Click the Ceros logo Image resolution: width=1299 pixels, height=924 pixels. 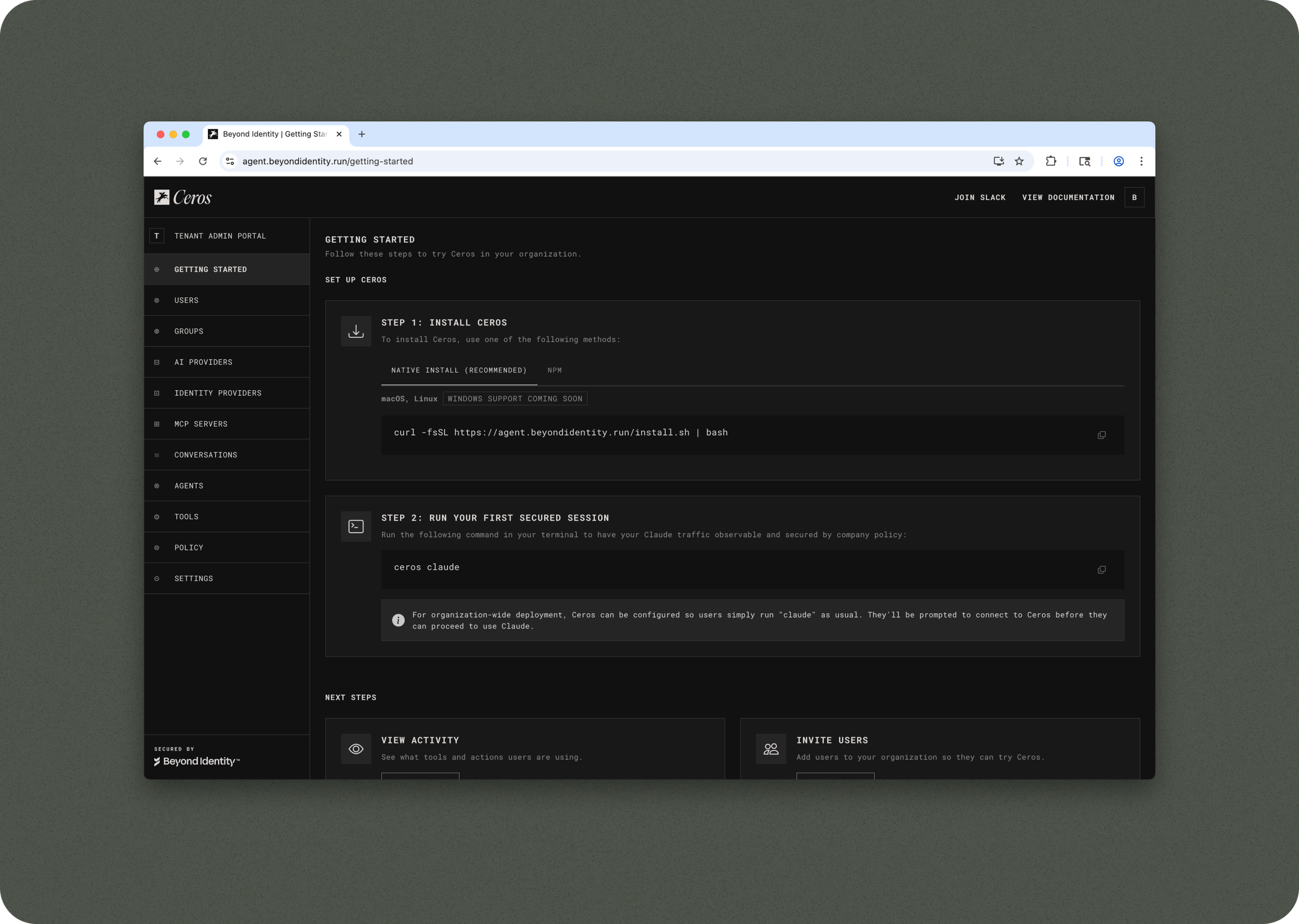(182, 197)
